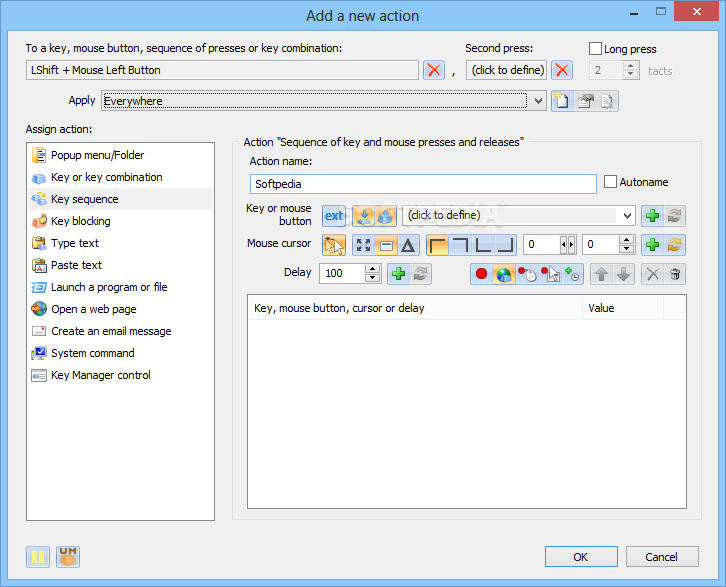The image size is (726, 587).
Task: Select the bottom-right corner anchor
Action: [505, 245]
